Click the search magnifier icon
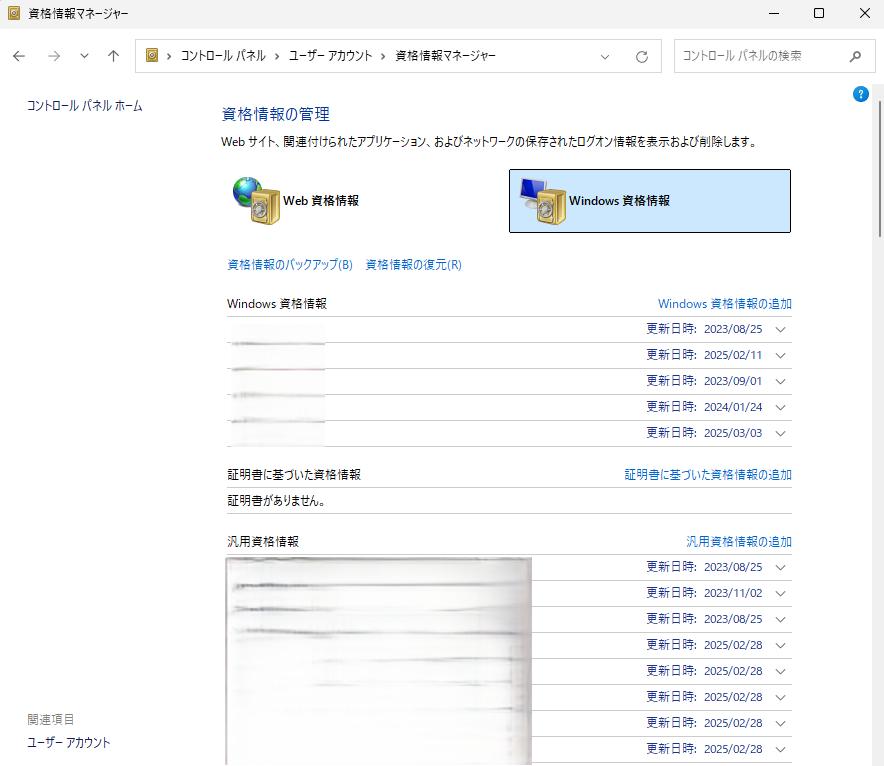Image resolution: width=884 pixels, height=766 pixels. coord(854,57)
